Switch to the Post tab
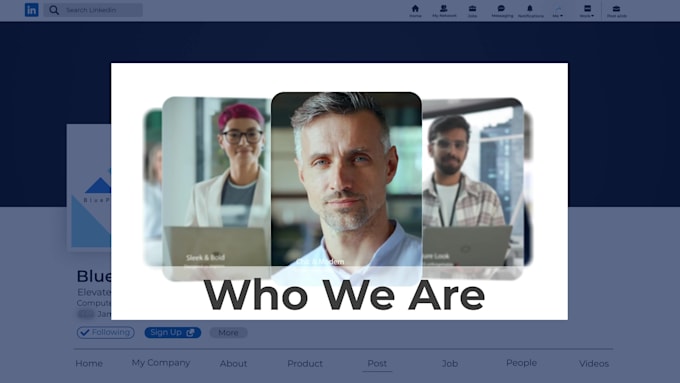 [x=377, y=363]
